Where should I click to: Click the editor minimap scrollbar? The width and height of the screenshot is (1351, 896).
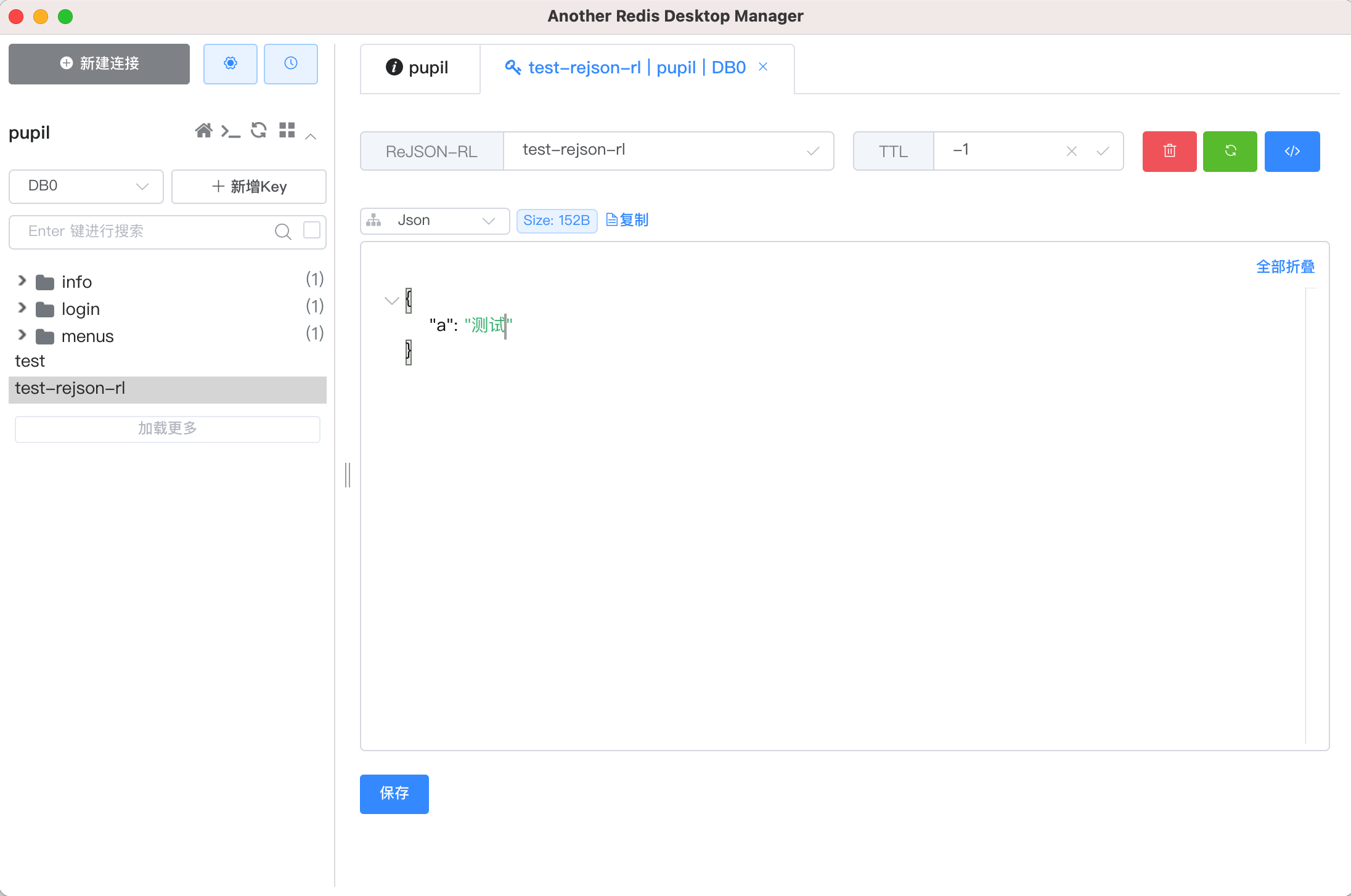click(x=1311, y=516)
